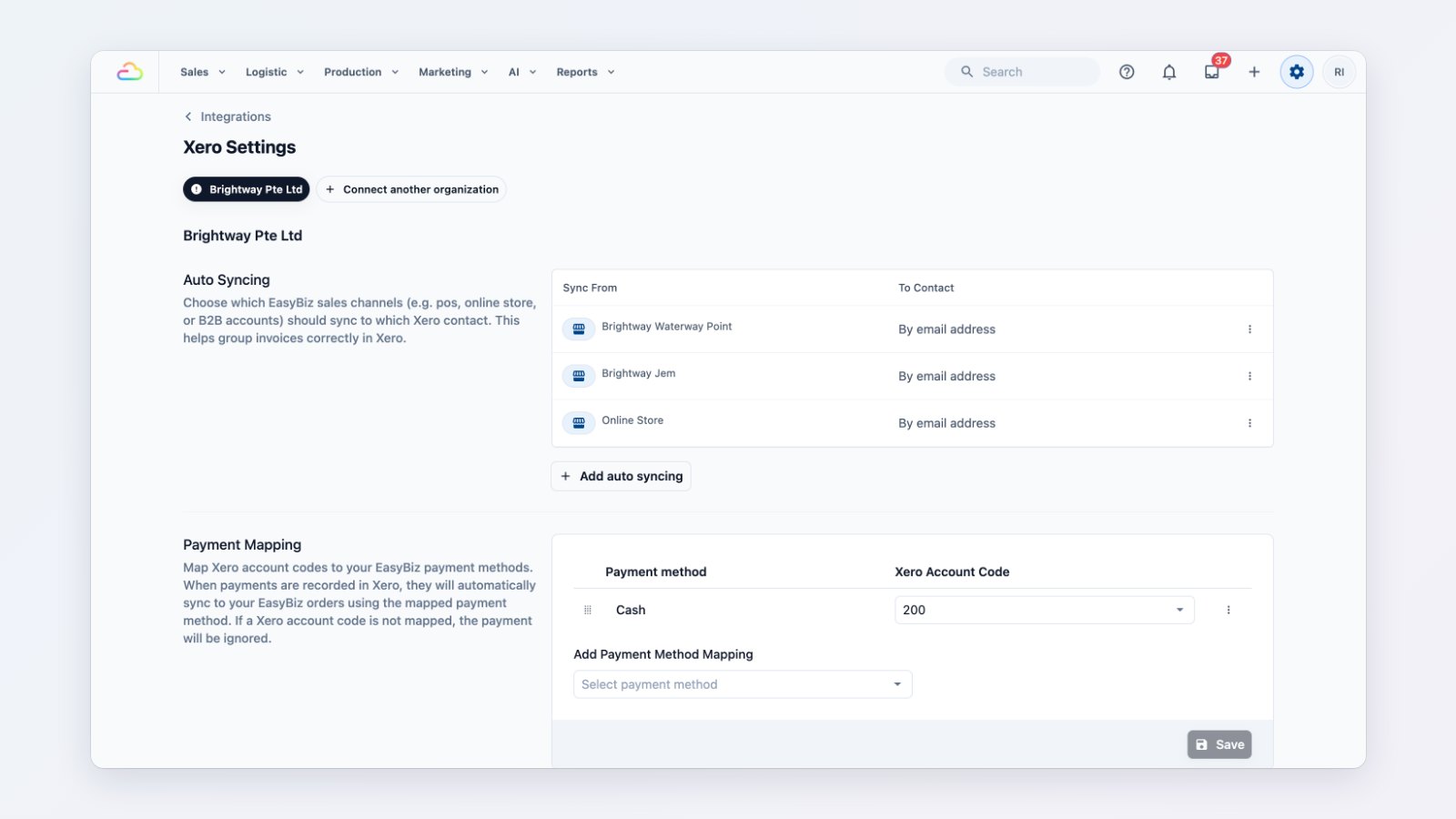The width and height of the screenshot is (1456, 819).
Task: Click into the Search field
Action: point(1022,72)
